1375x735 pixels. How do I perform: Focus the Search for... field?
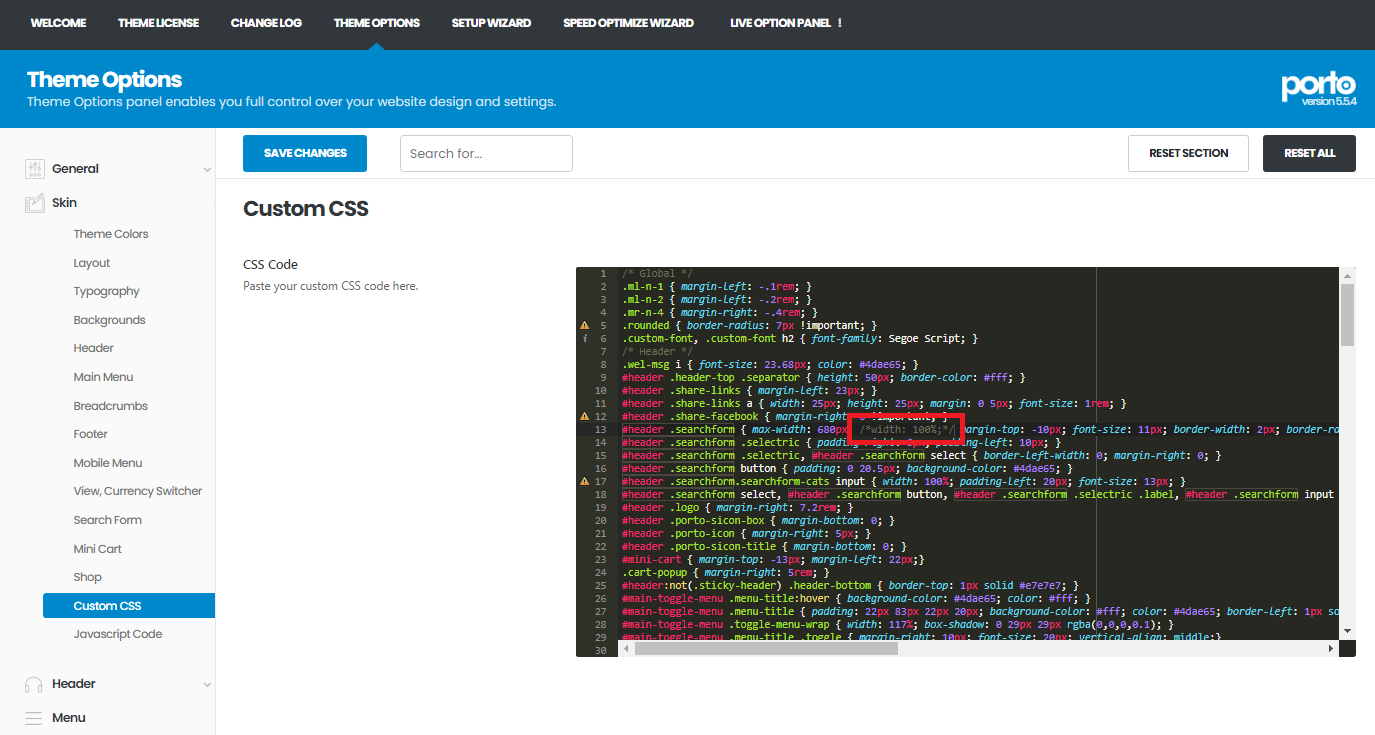click(x=486, y=153)
